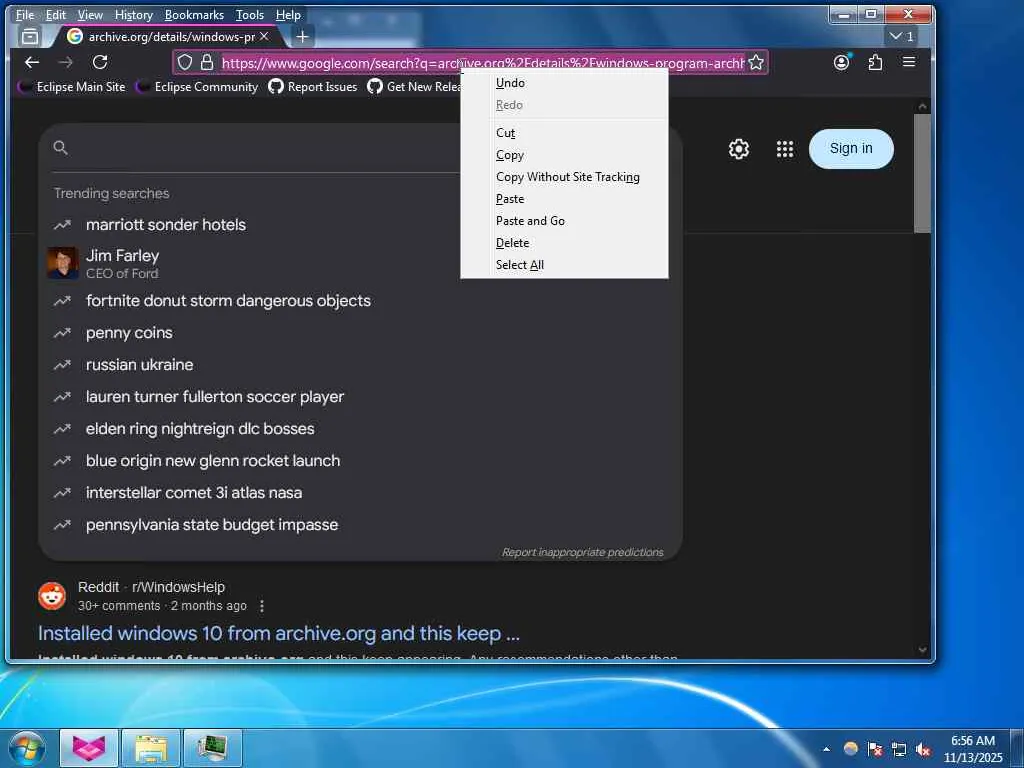Select elden ring nightreign dlc bosses
The height and width of the screenshot is (768, 1024).
[x=200, y=429]
